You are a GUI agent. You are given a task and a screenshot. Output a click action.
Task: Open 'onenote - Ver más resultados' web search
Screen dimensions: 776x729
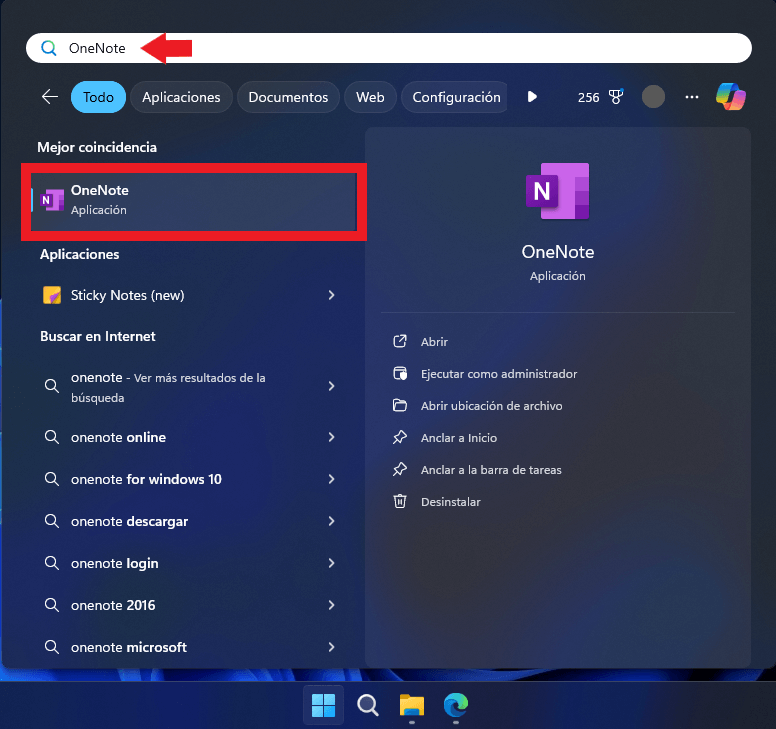(188, 387)
